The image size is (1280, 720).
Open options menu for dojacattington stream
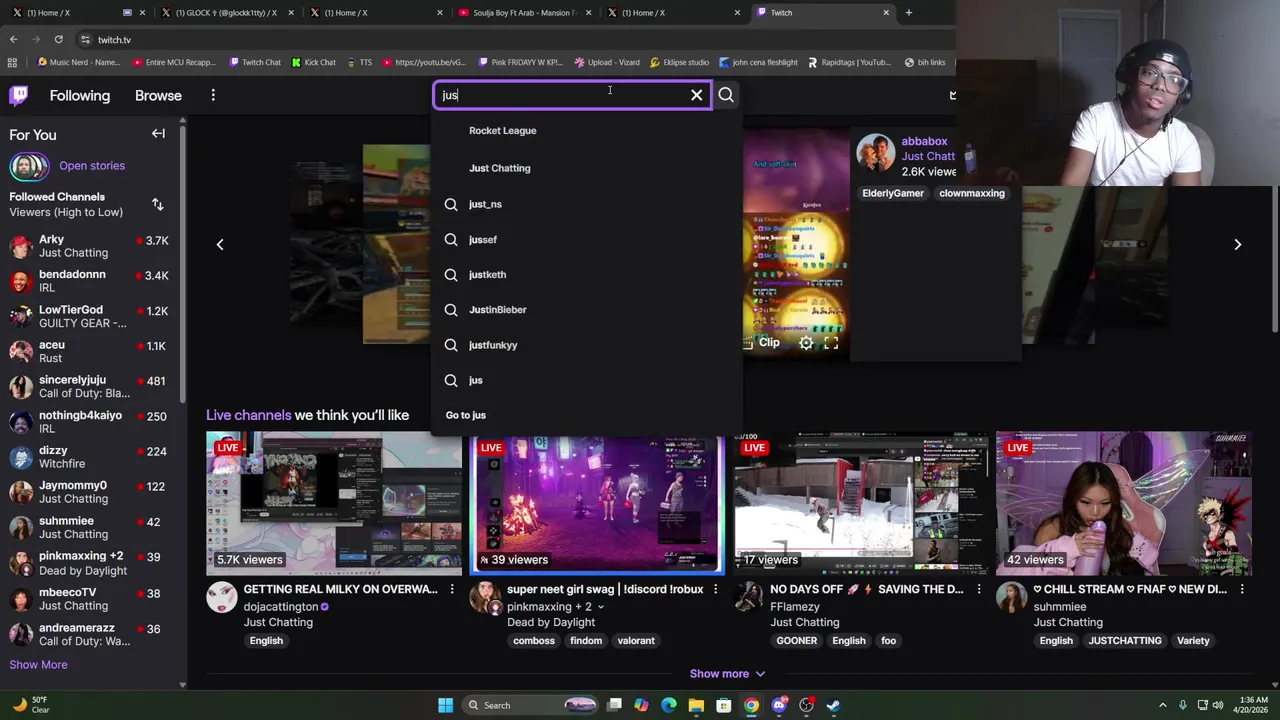pyautogui.click(x=452, y=590)
